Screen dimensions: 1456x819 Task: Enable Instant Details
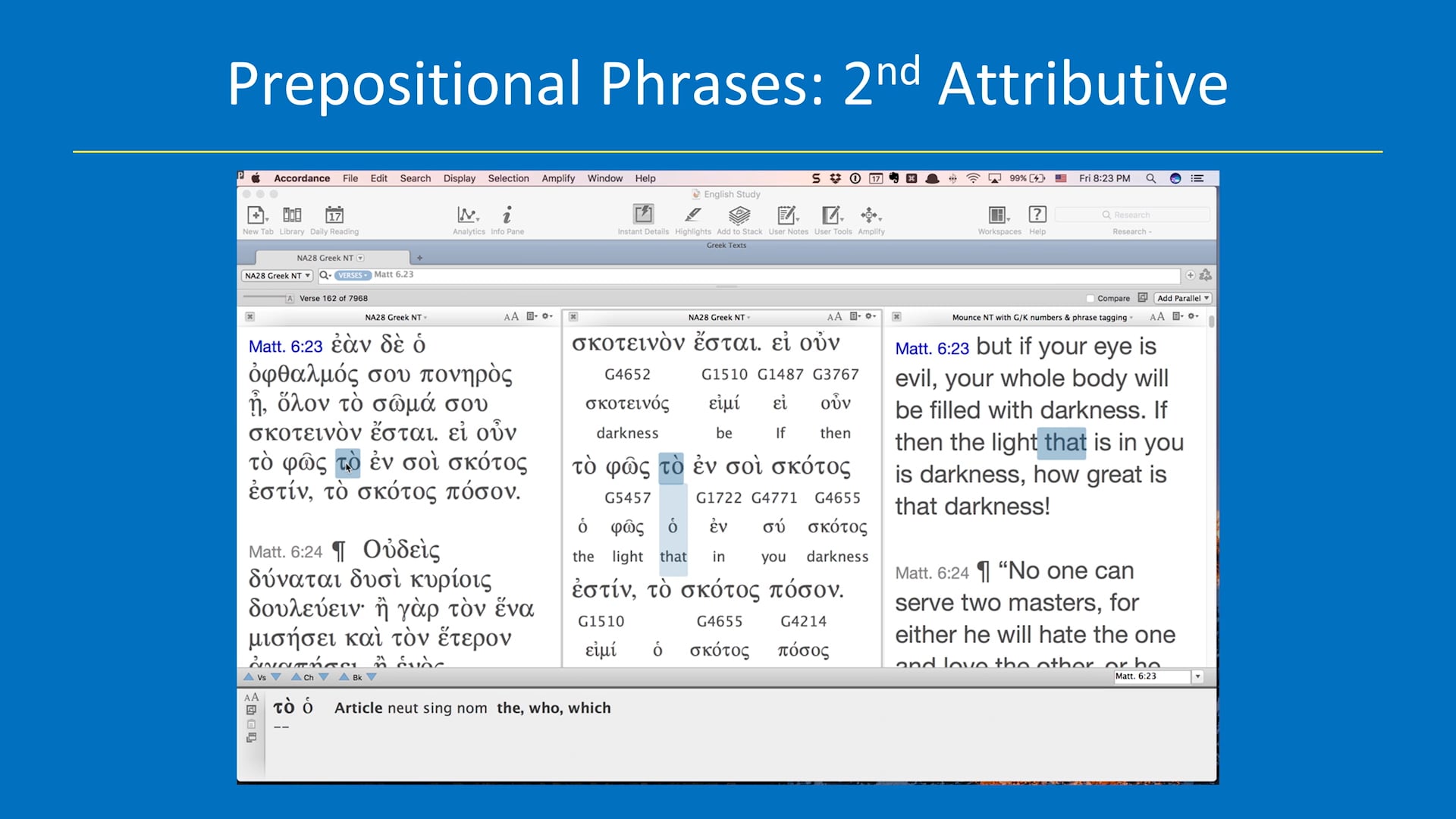click(x=642, y=215)
